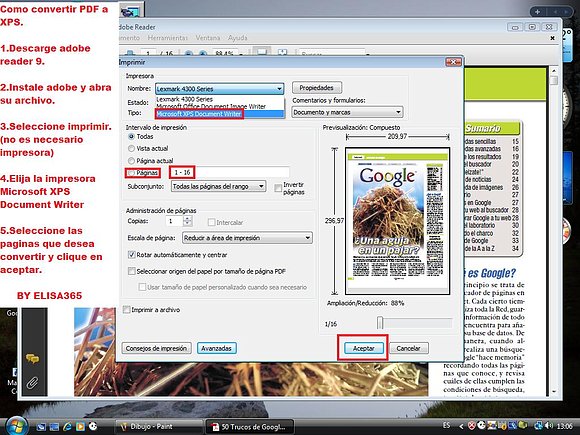
Task: Click the Switch between windows quick launch icon
Action: (x=54, y=426)
